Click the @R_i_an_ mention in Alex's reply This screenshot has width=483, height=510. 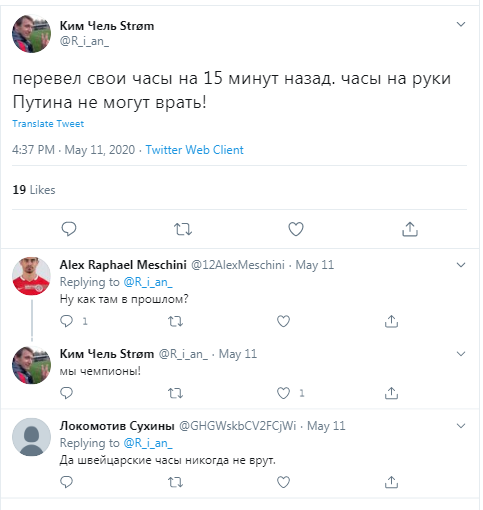pyautogui.click(x=148, y=282)
